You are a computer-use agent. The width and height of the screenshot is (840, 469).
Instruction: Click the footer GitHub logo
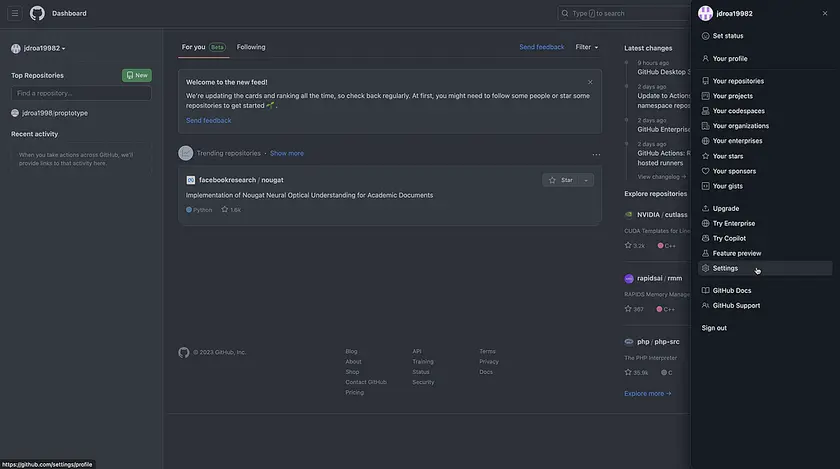[x=184, y=353]
